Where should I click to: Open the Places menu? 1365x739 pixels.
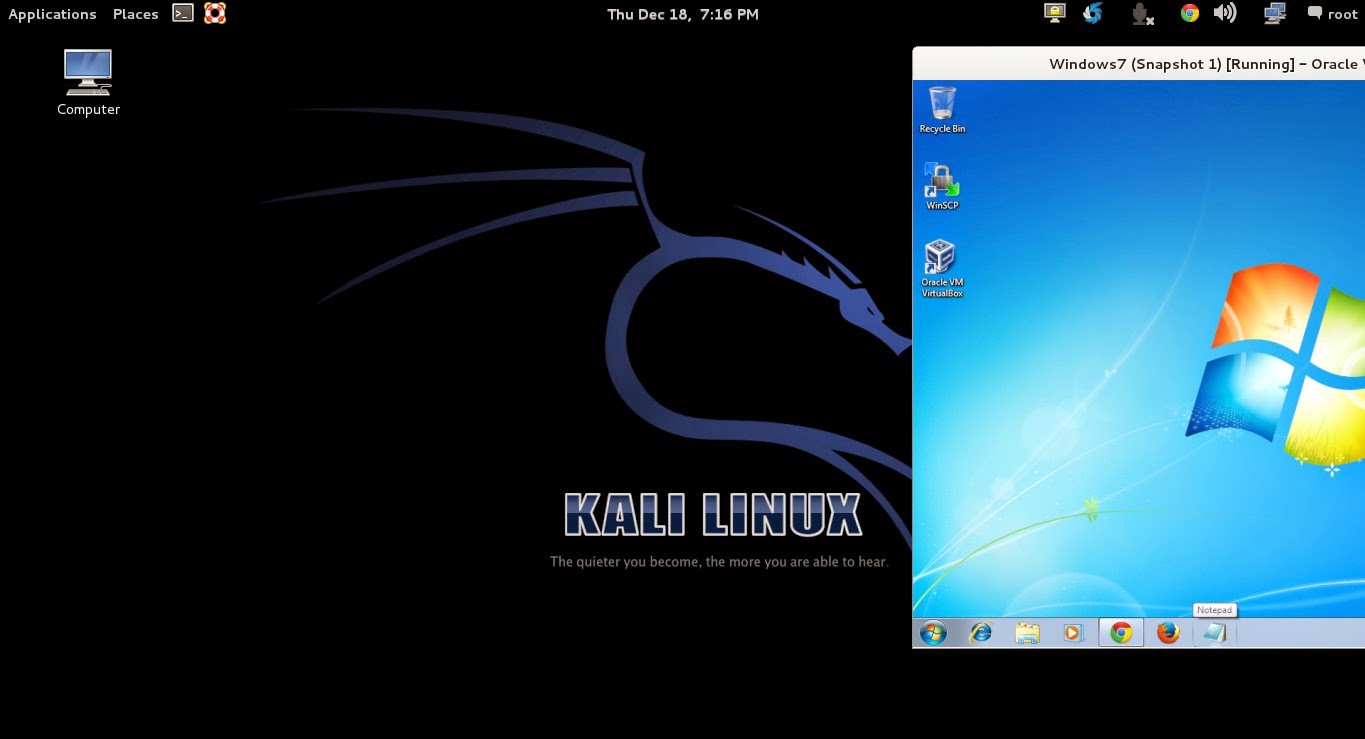coord(135,13)
